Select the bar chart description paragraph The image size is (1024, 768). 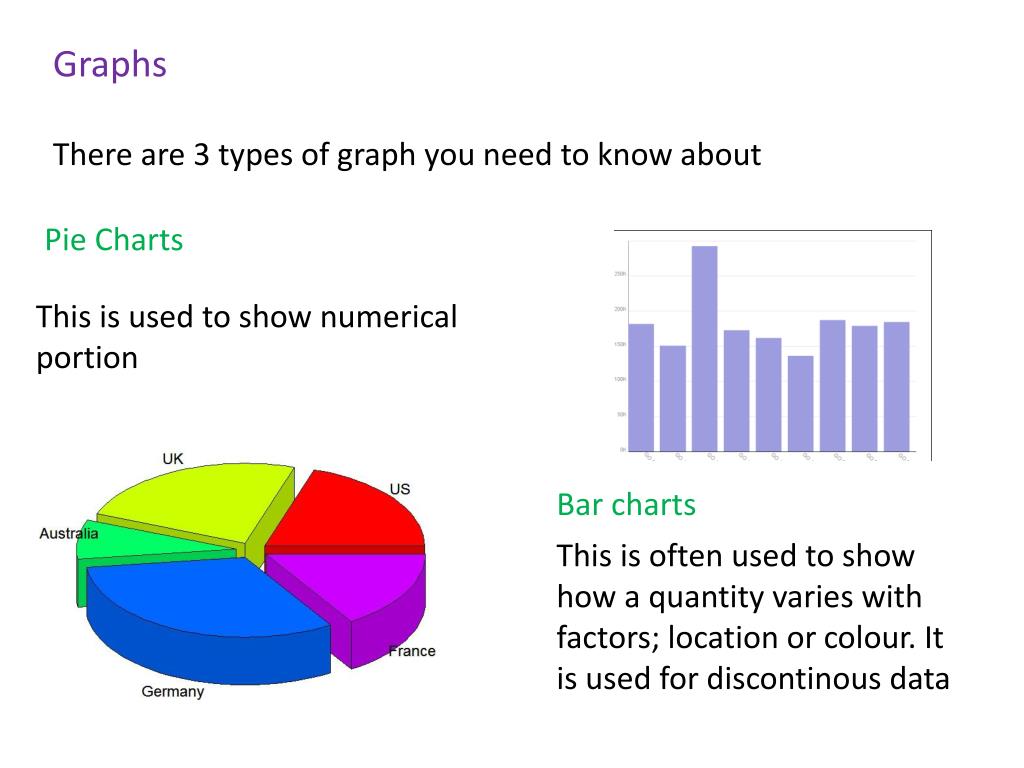(752, 617)
